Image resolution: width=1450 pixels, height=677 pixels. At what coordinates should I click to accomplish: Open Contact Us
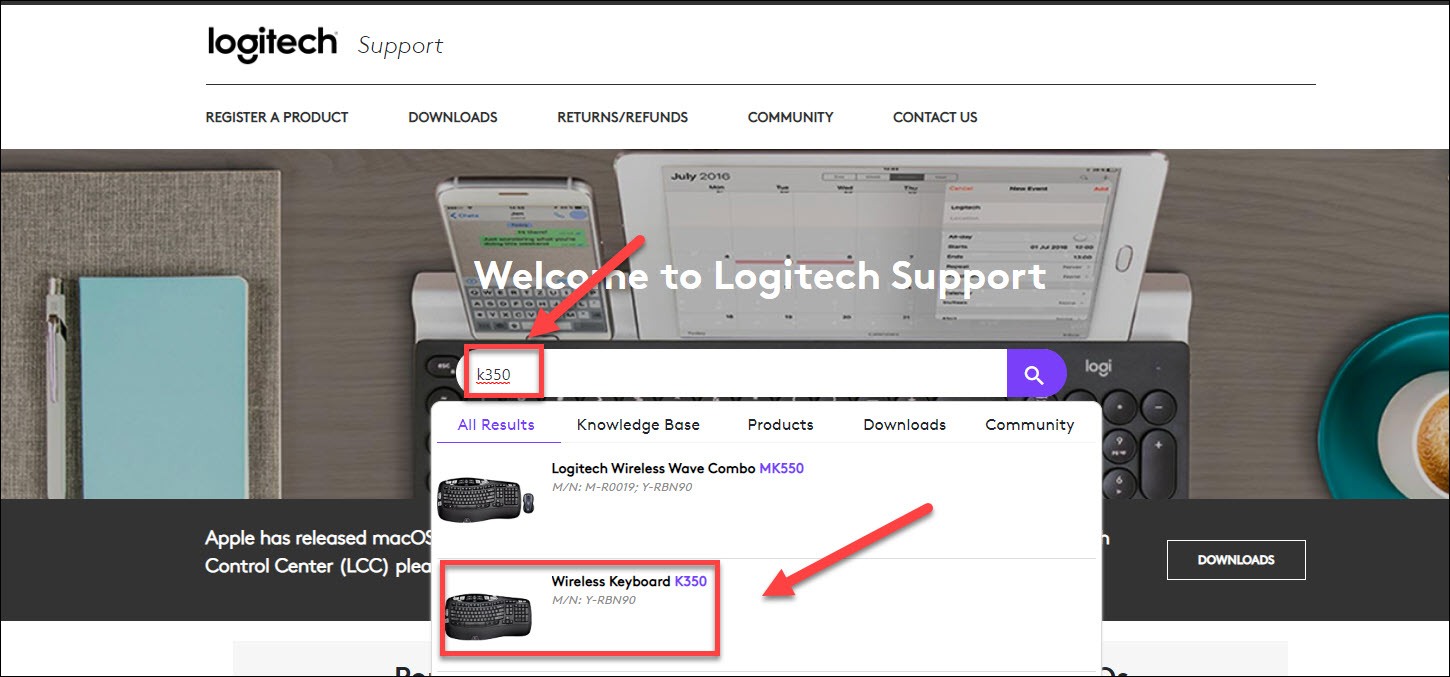pos(934,117)
